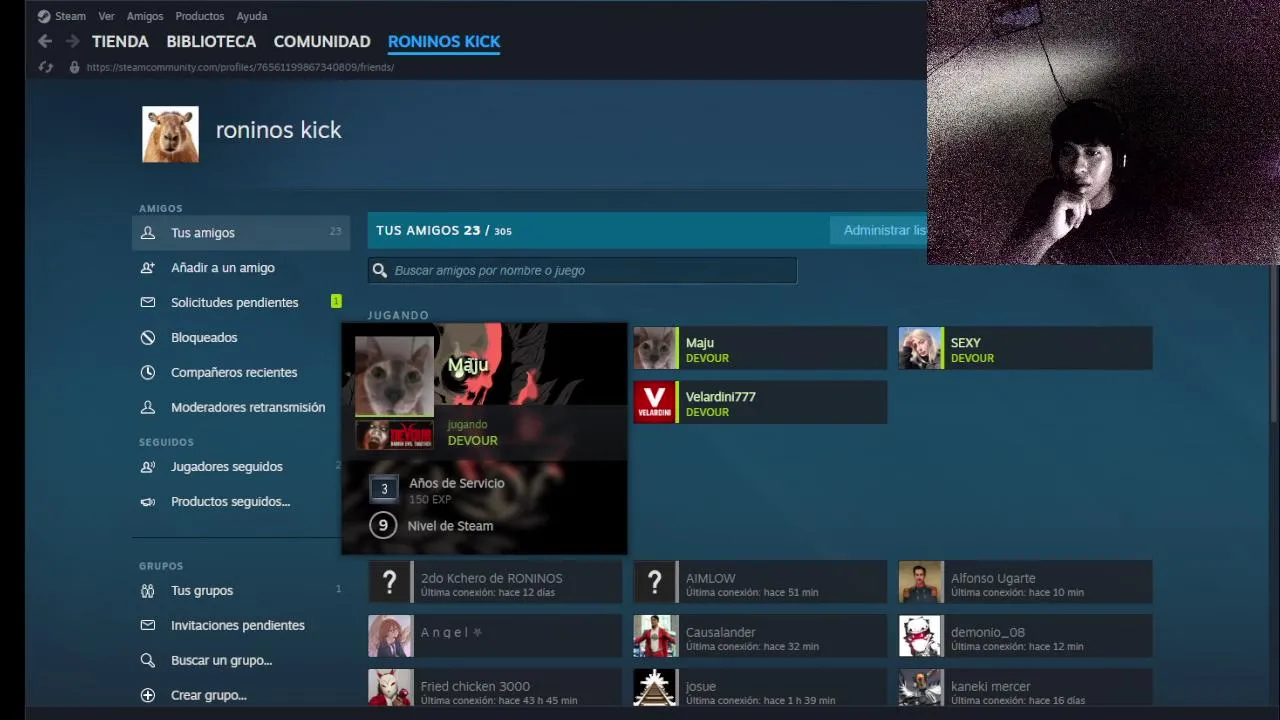Click the Administrar lista button
The width and height of the screenshot is (1280, 720).
(x=879, y=230)
